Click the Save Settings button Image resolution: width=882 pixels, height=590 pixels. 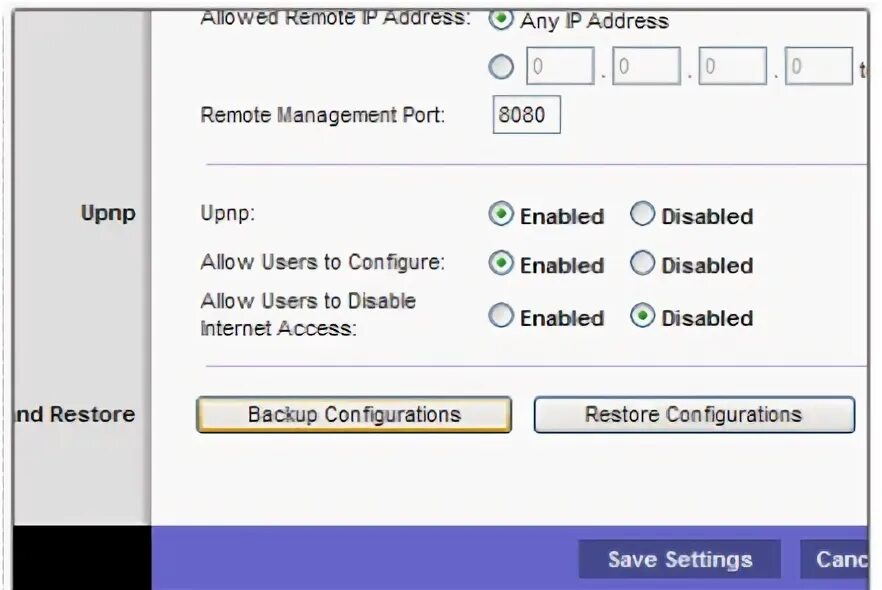[x=680, y=560]
